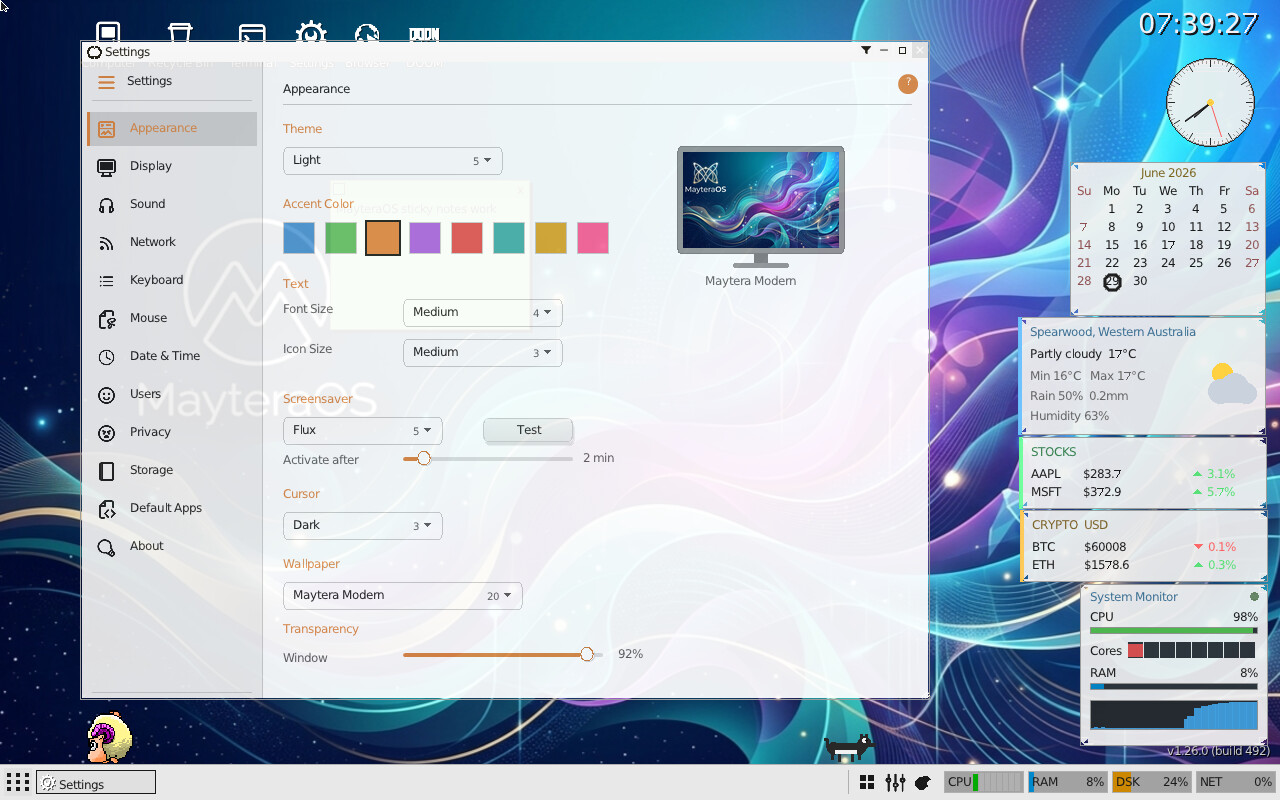This screenshot has height=800, width=1280.
Task: Go to Privacy settings
Action: 171,432
